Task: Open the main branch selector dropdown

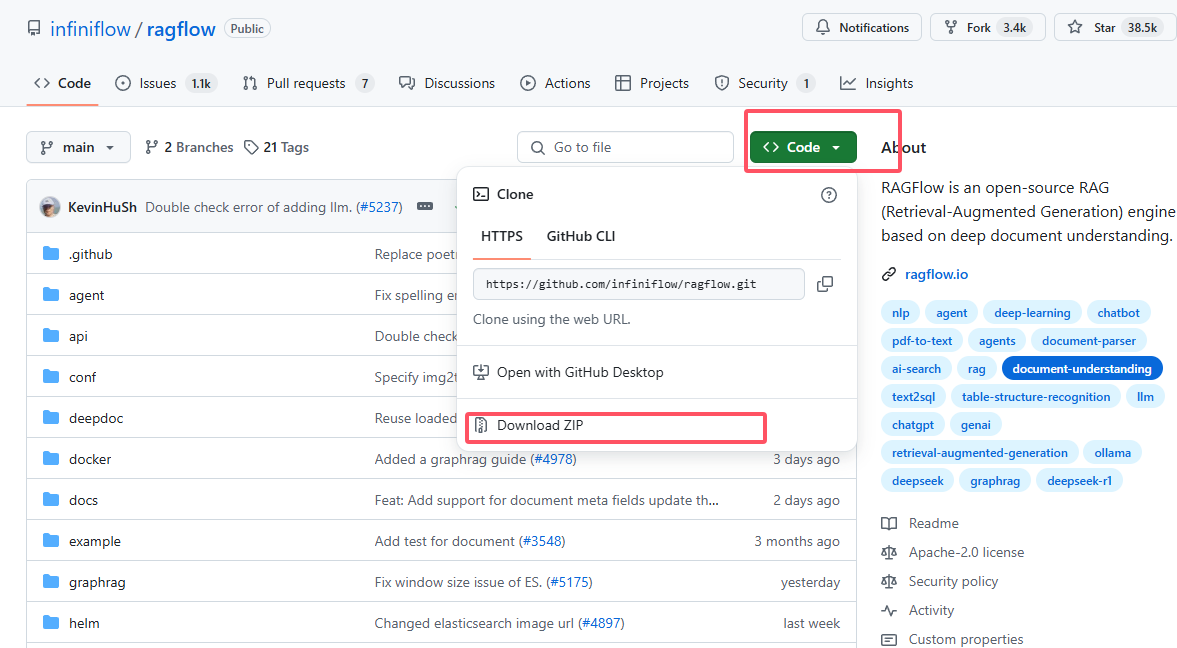Action: 78,147
